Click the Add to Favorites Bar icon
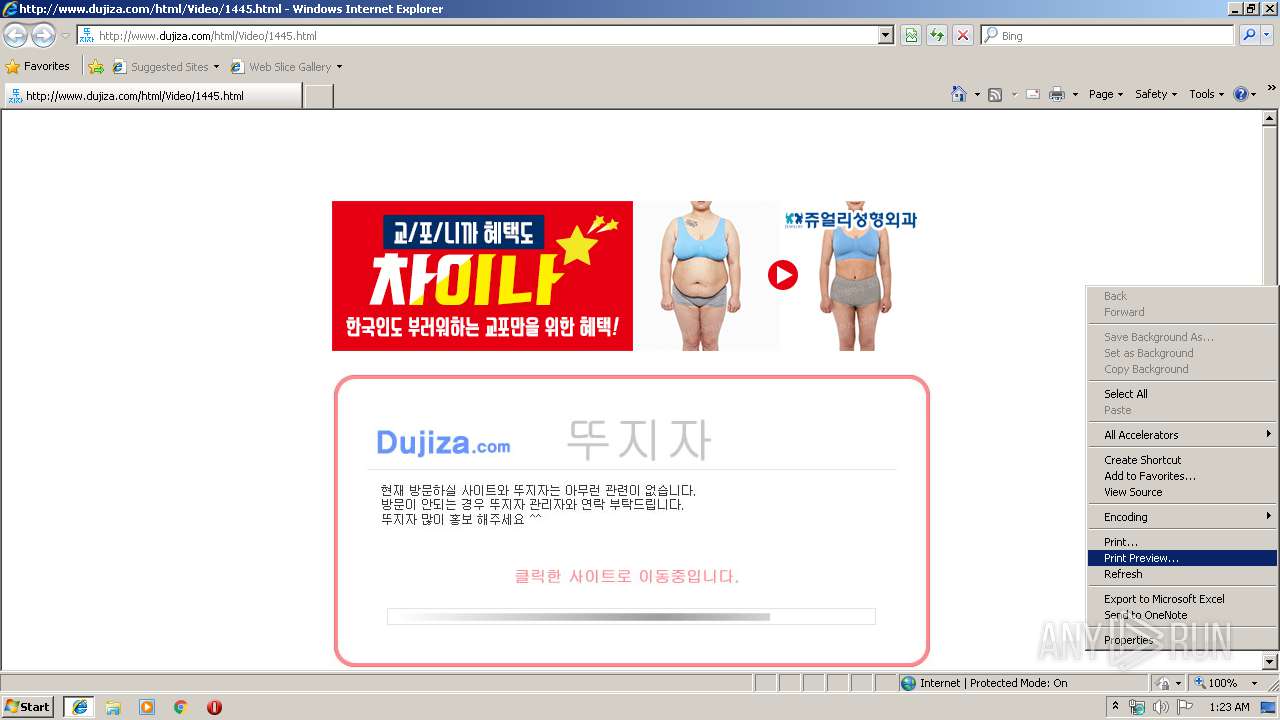The width and height of the screenshot is (1280, 720). point(95,67)
